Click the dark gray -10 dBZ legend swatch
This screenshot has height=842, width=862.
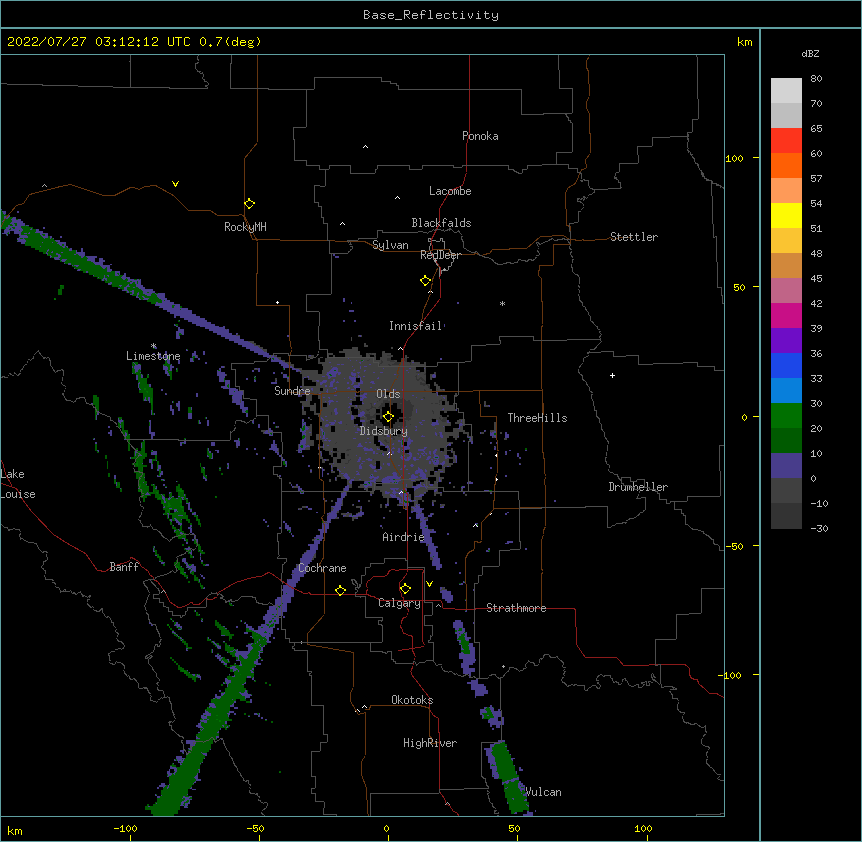coord(786,516)
